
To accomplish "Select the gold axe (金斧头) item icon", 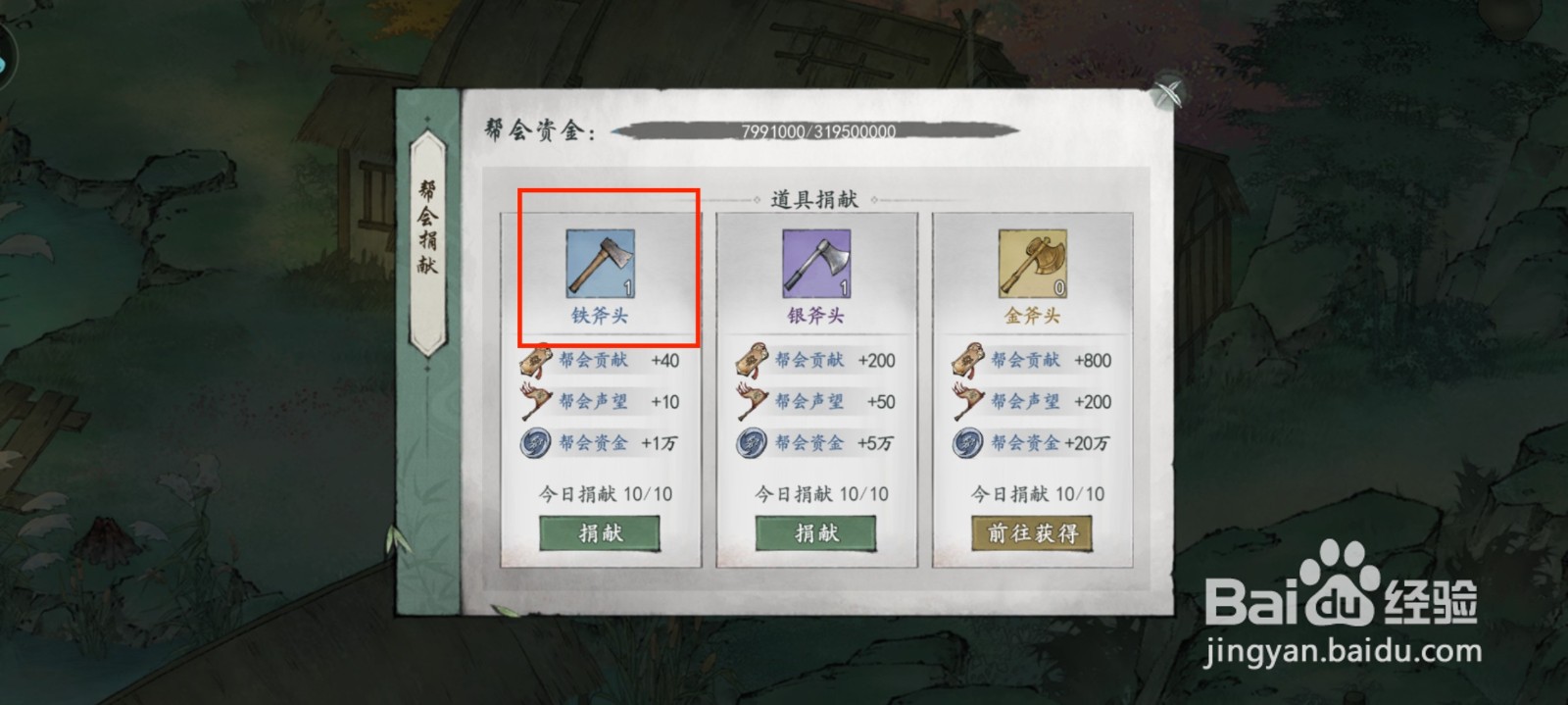I will [1032, 264].
